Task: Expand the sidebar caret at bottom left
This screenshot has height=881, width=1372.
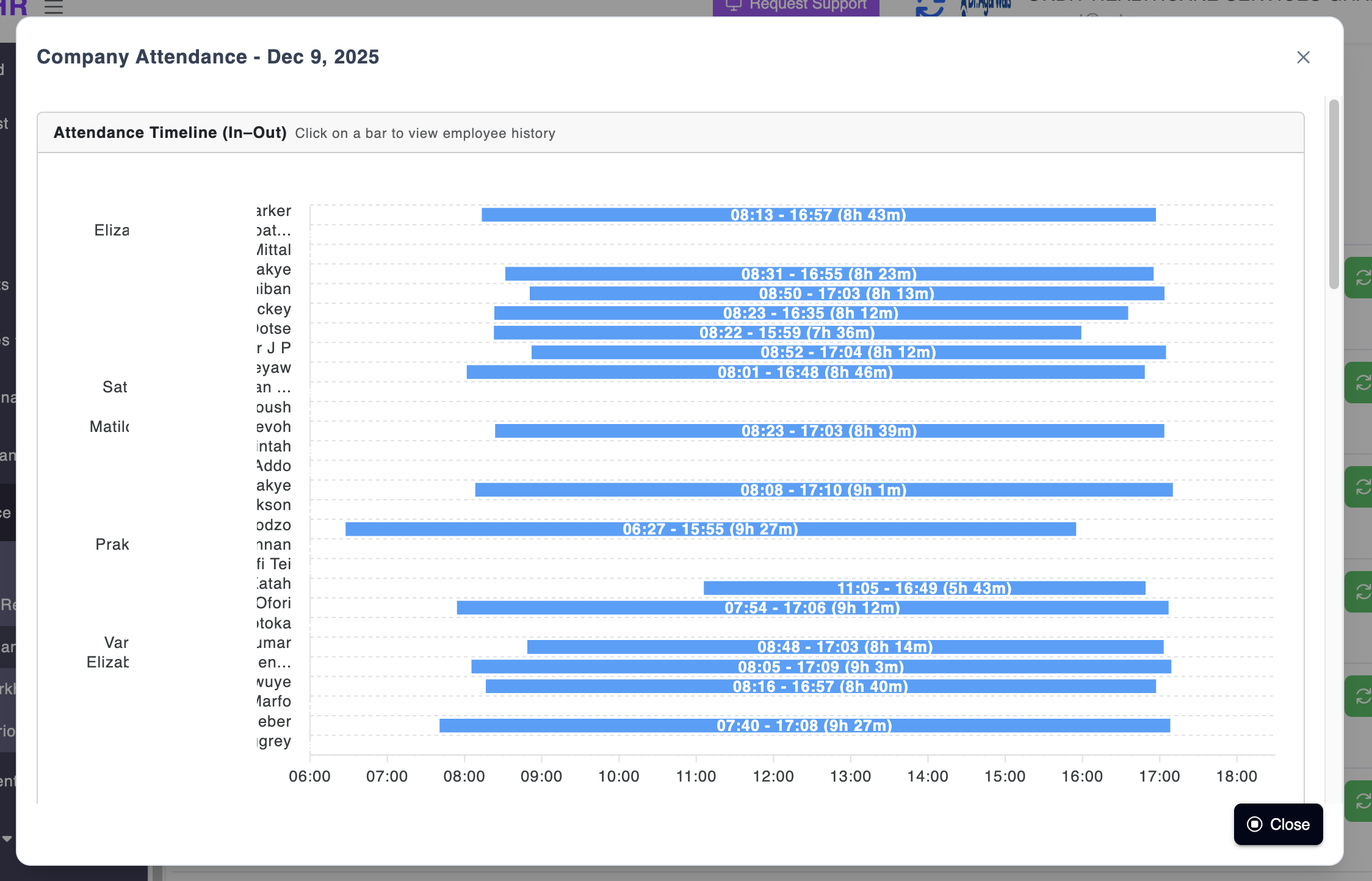Action: coord(7,839)
